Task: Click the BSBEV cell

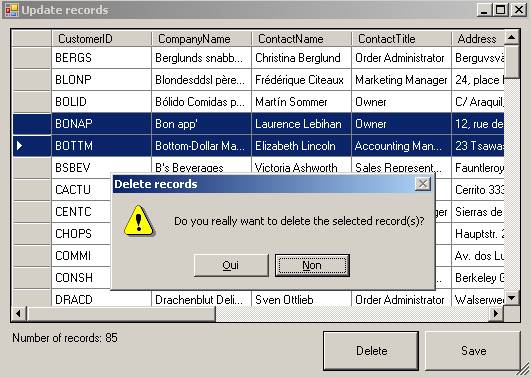Action: (102, 168)
